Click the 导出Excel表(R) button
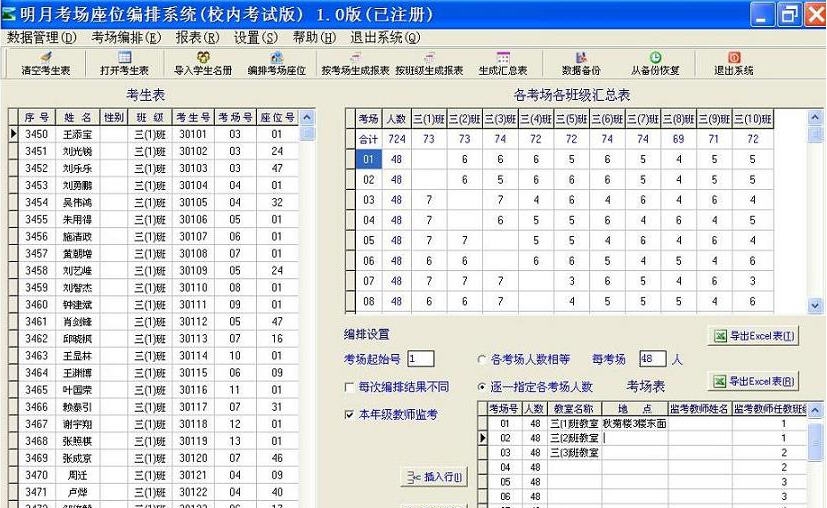 pyautogui.click(x=753, y=381)
